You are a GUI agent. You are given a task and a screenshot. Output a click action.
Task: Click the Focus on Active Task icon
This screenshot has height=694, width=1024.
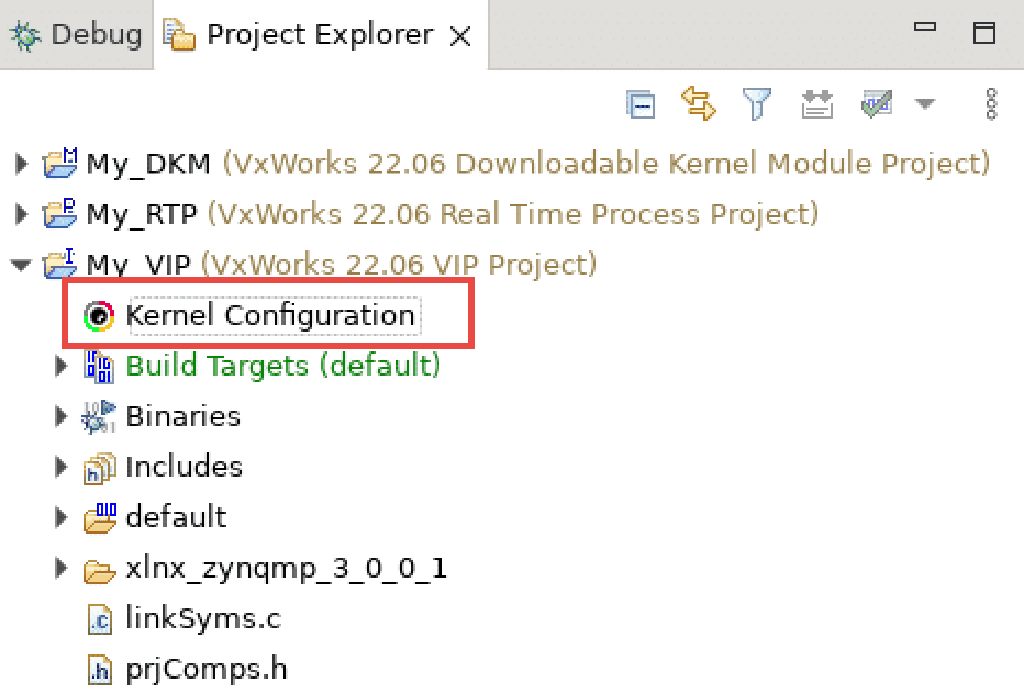pos(817,103)
